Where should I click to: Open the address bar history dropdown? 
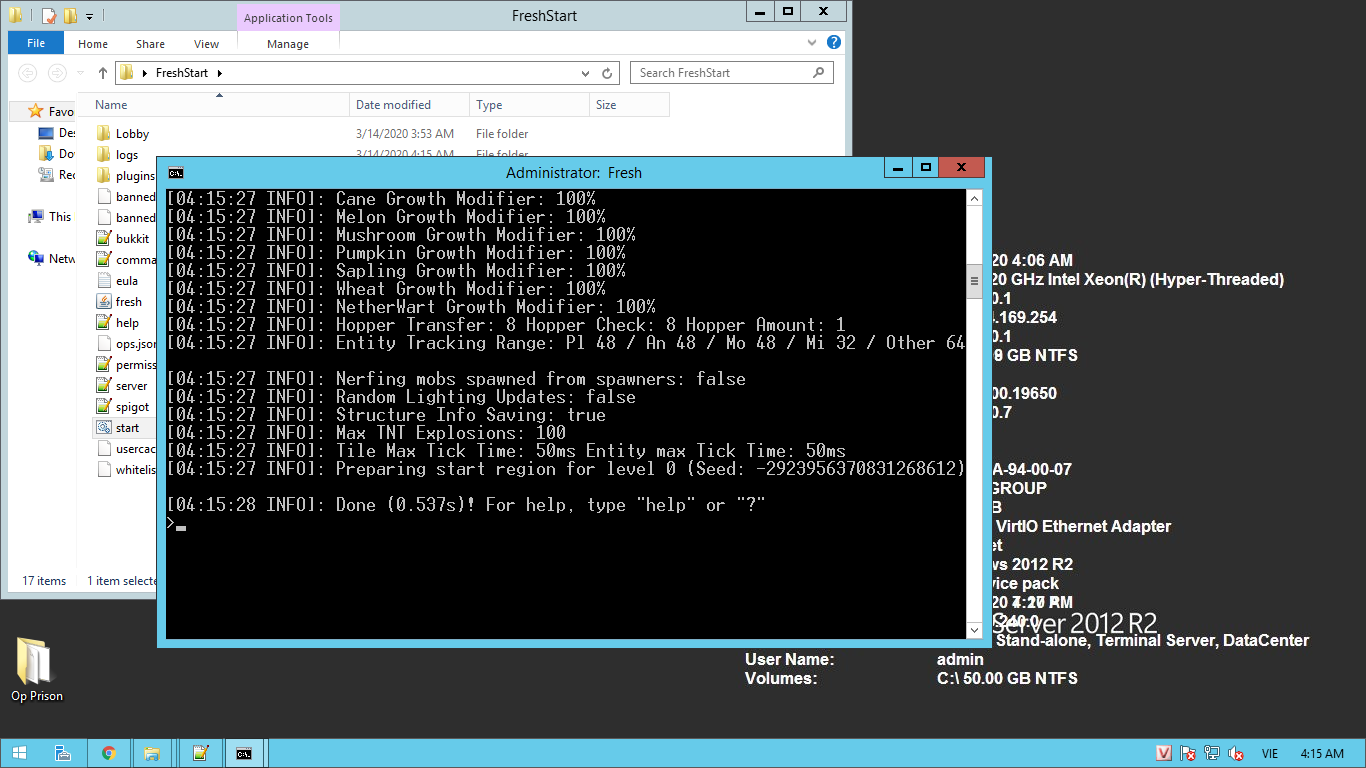point(586,73)
